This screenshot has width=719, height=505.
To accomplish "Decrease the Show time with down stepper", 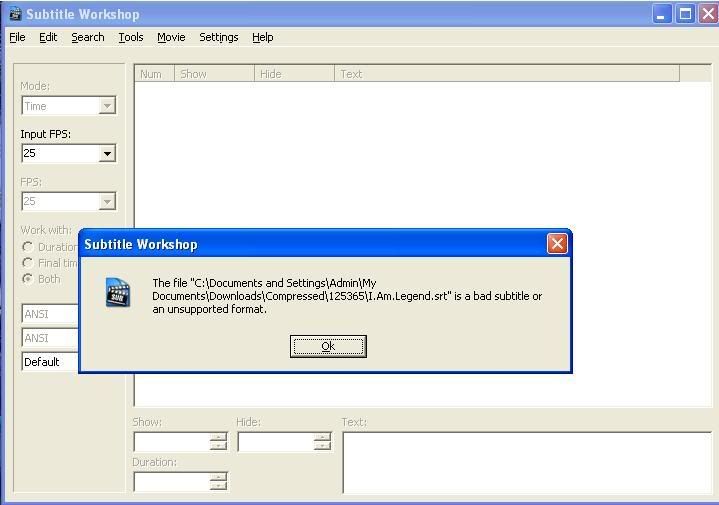I will click(x=219, y=446).
